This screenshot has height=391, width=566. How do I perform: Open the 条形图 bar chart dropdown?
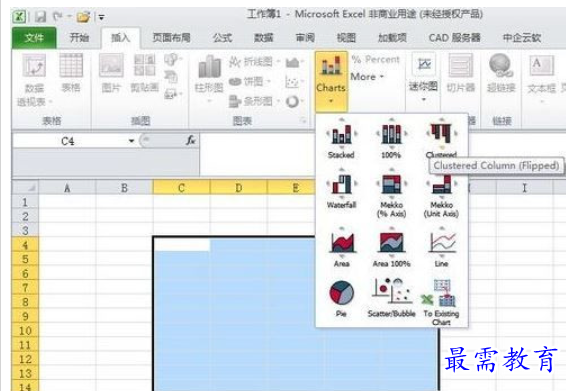click(254, 101)
